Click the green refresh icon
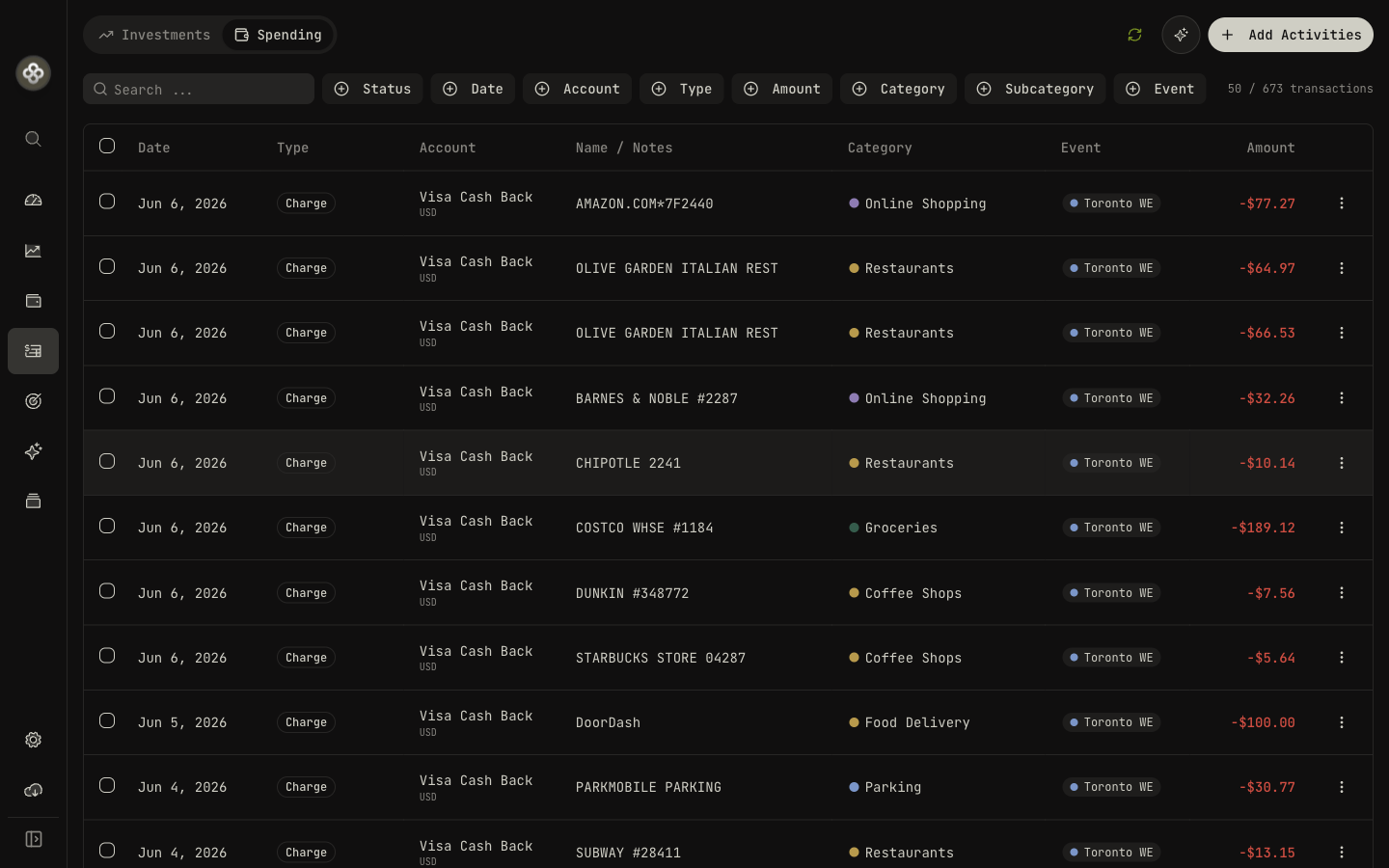 (1135, 35)
